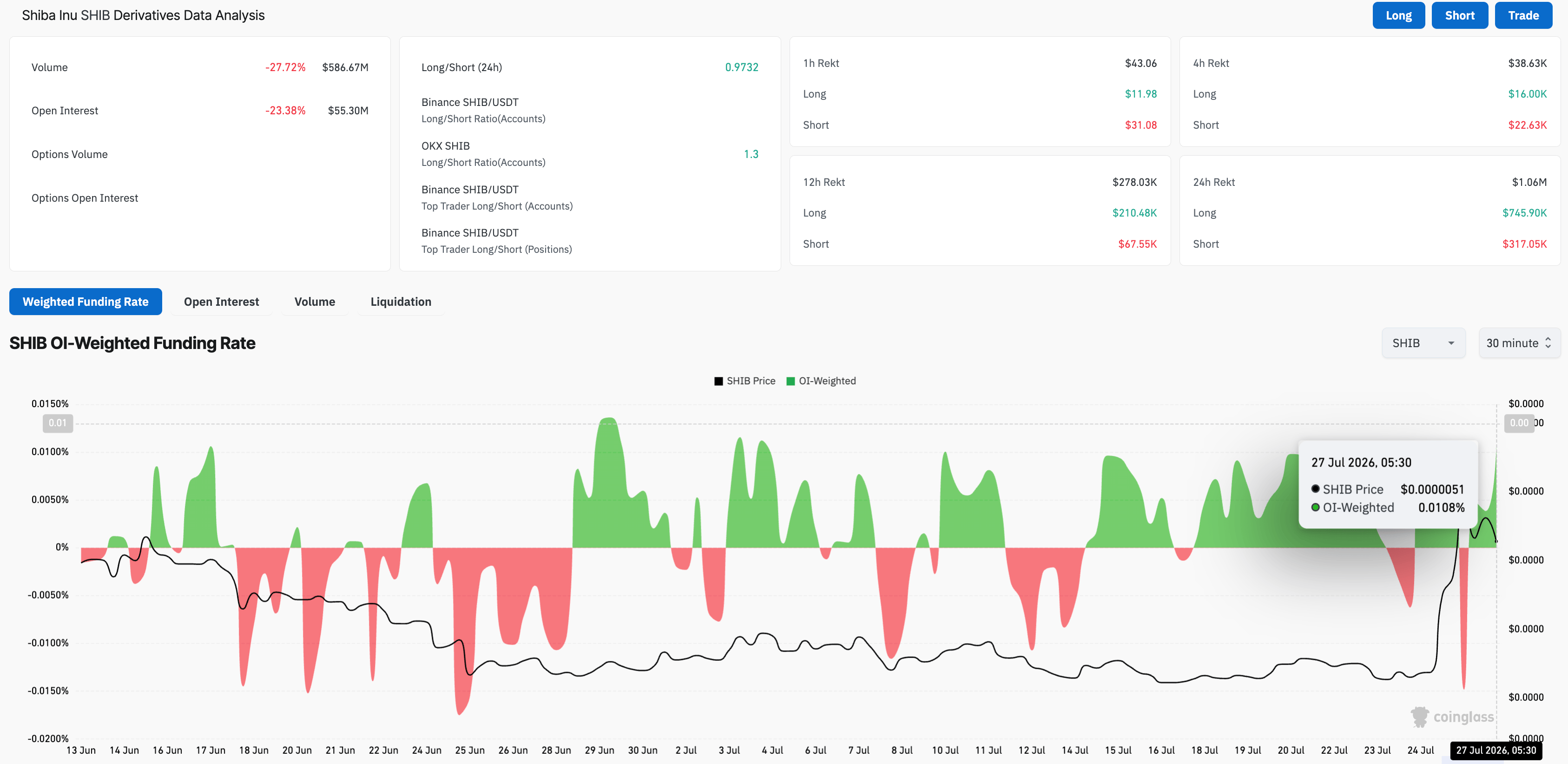1568x764 pixels.
Task: Click the 0.0150% y-axis label
Action: [x=50, y=404]
